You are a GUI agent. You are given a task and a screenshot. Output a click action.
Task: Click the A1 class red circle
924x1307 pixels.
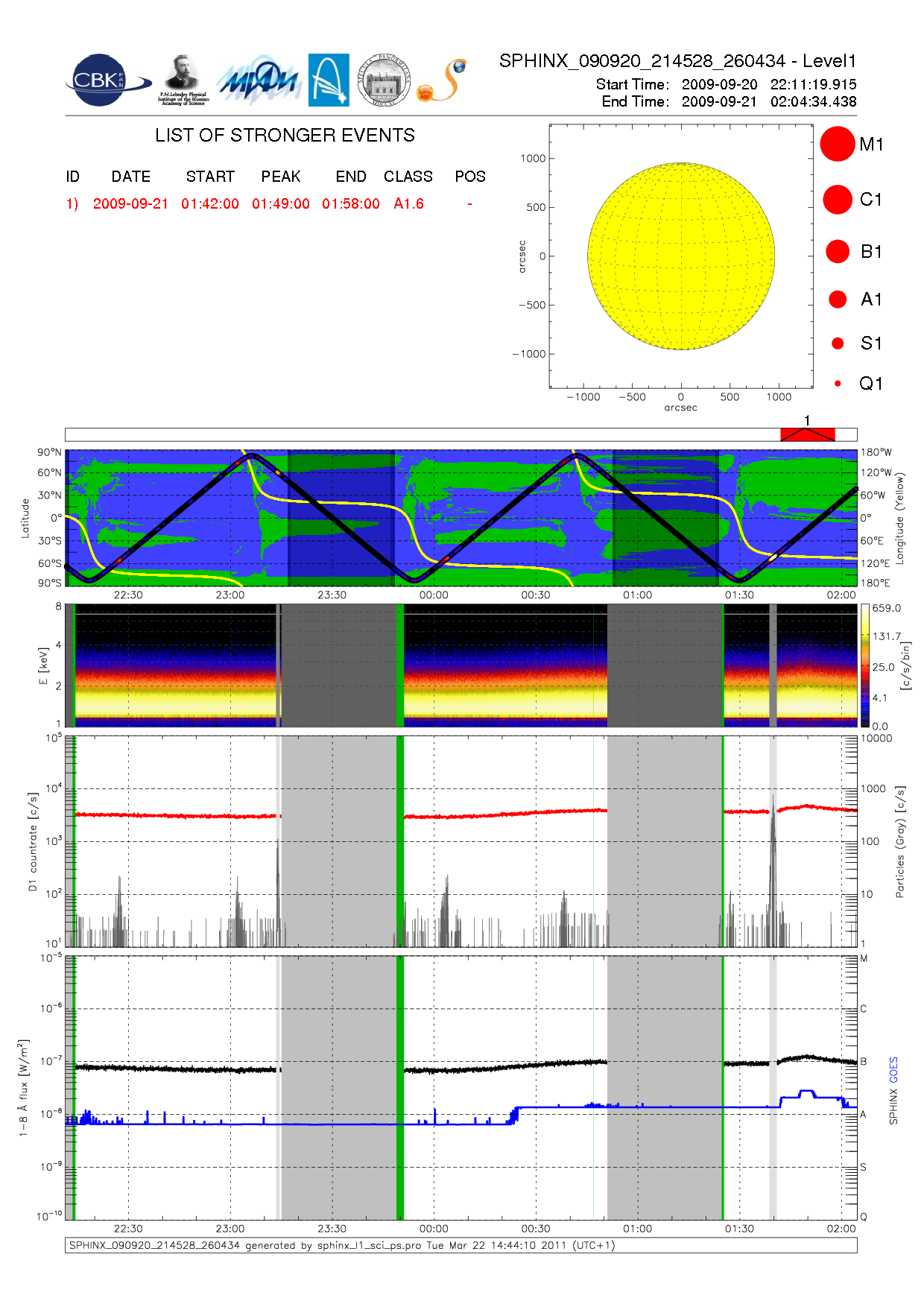tap(837, 300)
